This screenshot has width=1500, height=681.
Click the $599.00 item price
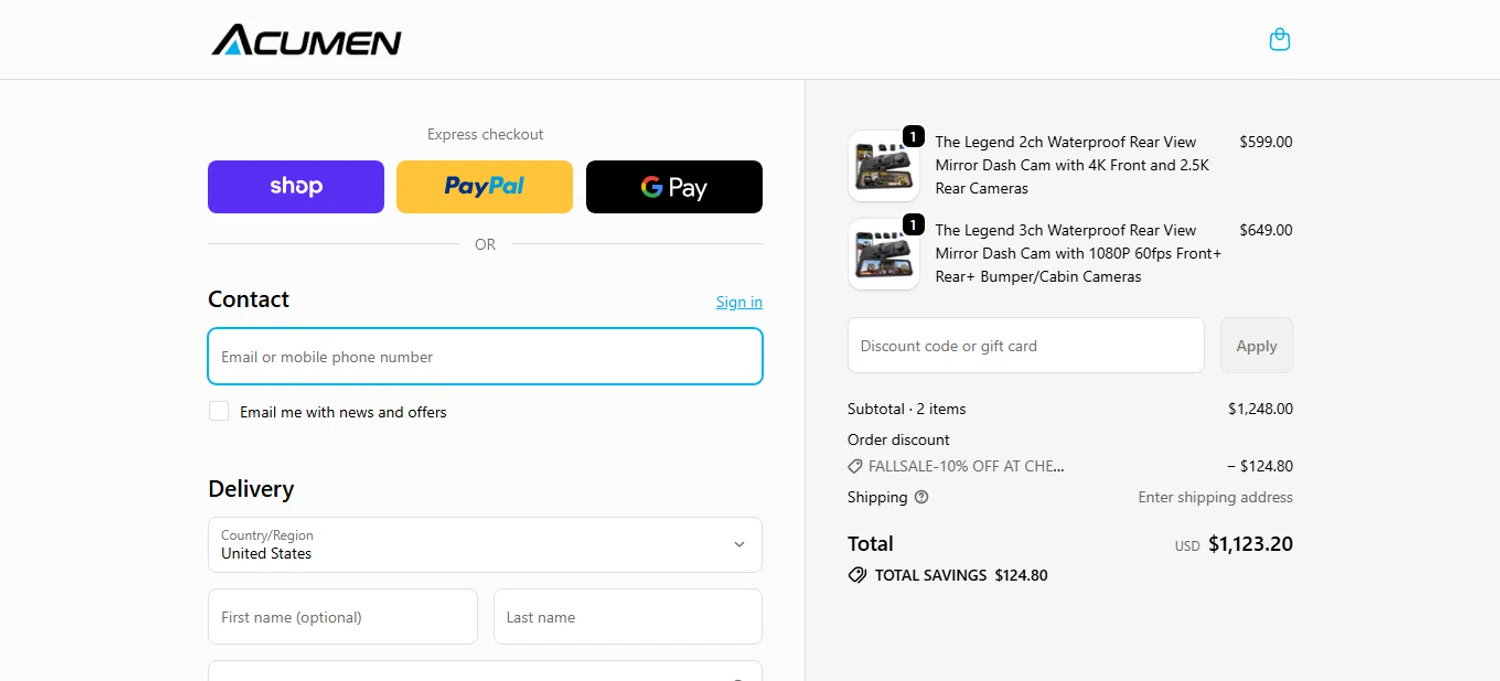point(1265,142)
